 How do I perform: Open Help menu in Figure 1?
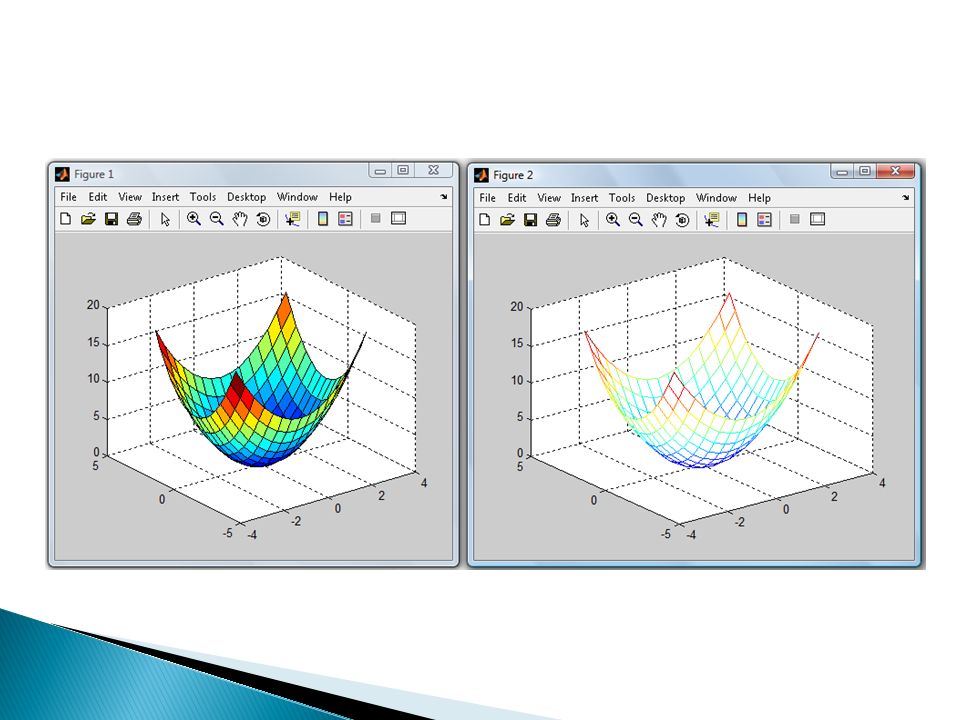[x=340, y=197]
